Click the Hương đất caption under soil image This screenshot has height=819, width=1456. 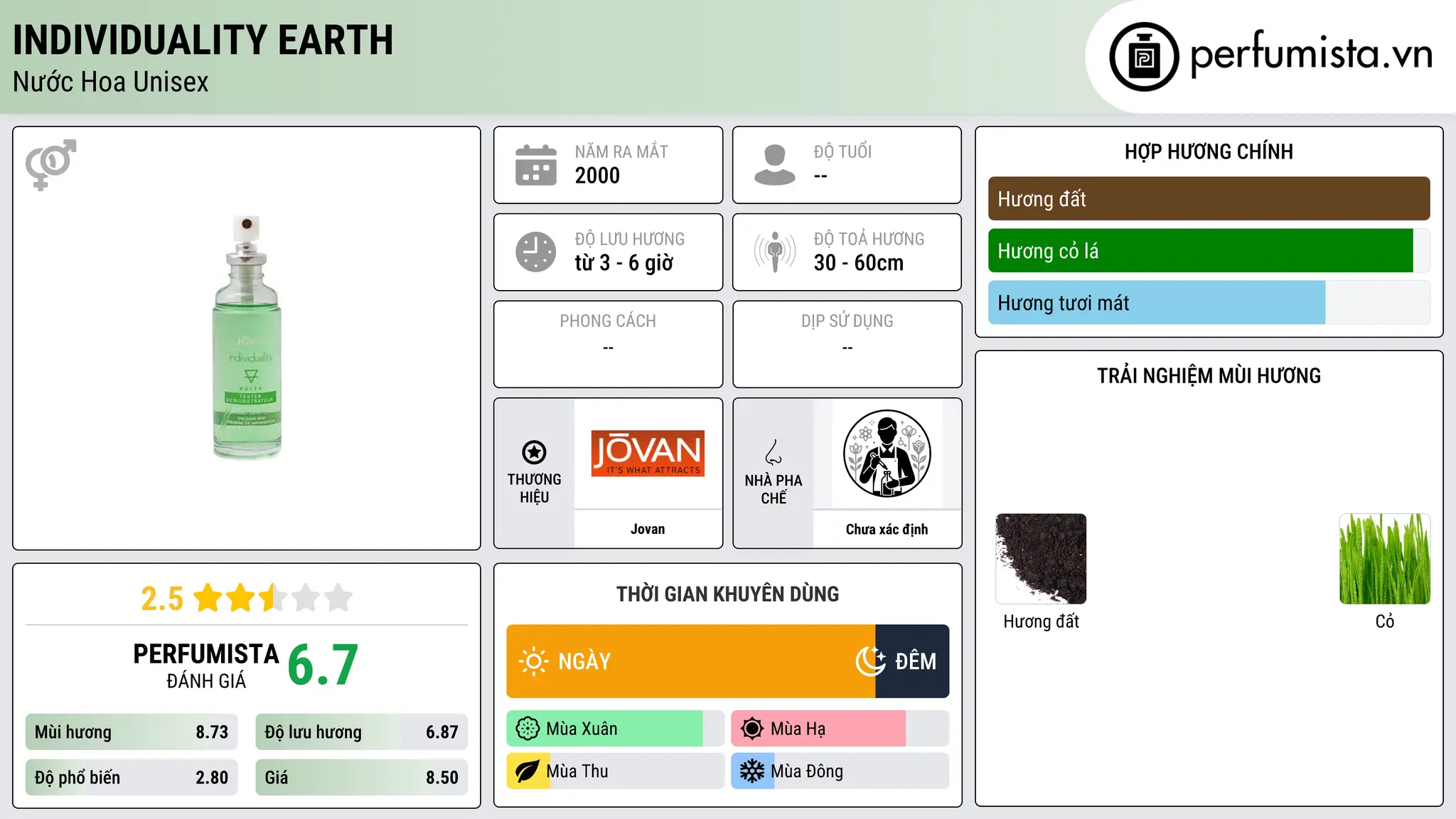[1041, 621]
